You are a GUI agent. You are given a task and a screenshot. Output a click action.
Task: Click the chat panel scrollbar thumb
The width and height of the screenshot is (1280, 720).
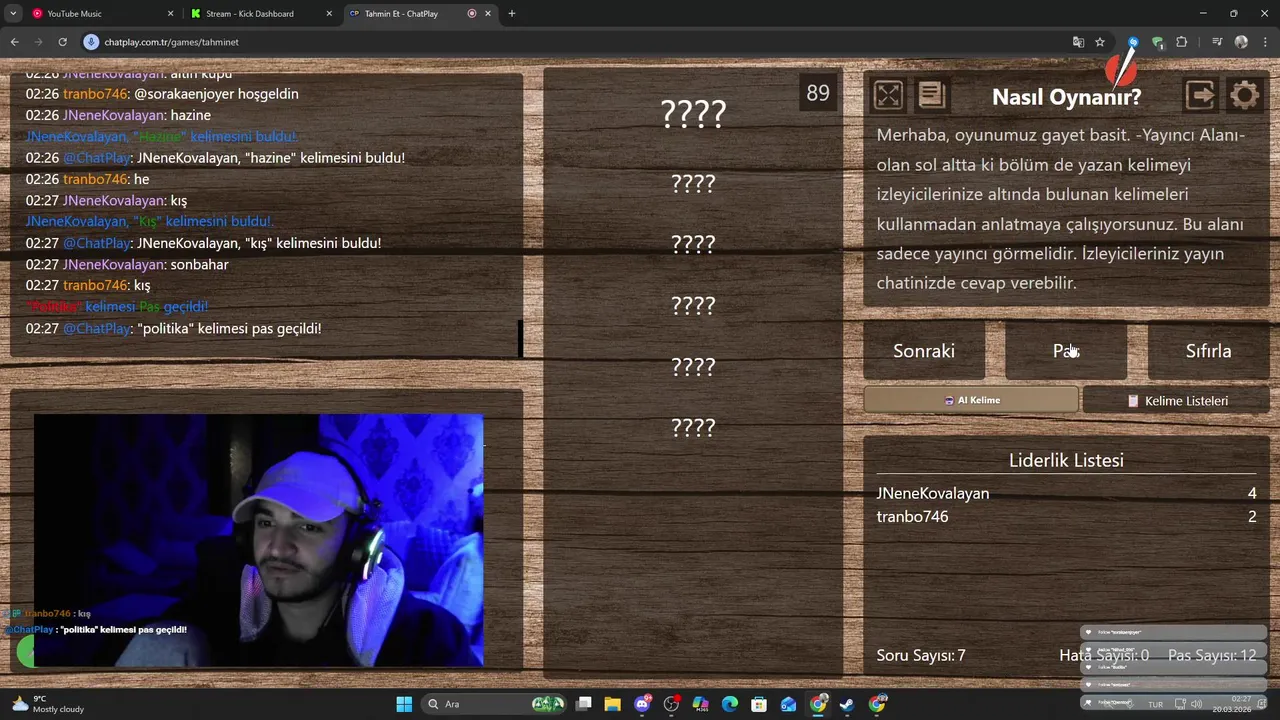pos(520,338)
